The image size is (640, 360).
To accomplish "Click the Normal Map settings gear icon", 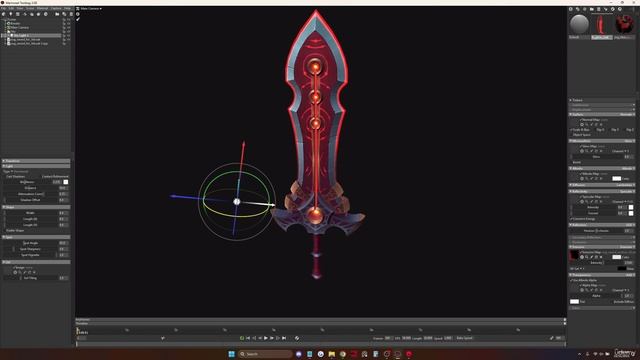I will click(582, 124).
